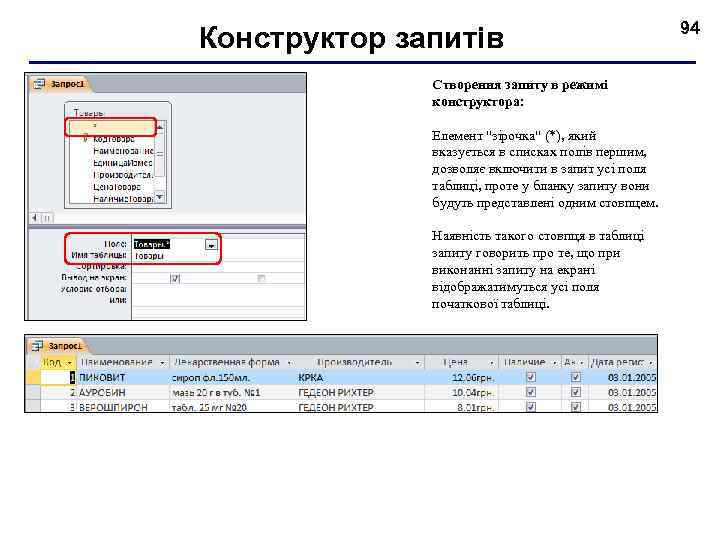
Task: Click the ВЕРОШПИРОН name cell
Action: [x=123, y=407]
